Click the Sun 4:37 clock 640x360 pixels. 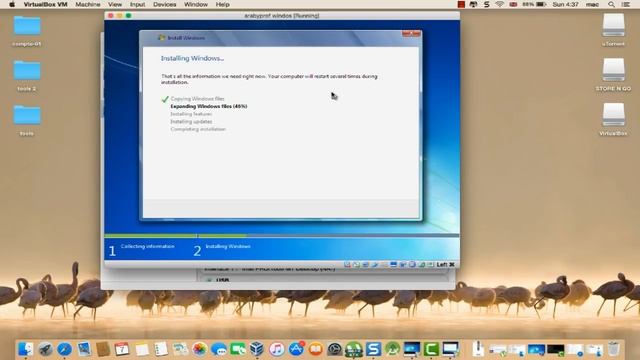[x=565, y=4]
